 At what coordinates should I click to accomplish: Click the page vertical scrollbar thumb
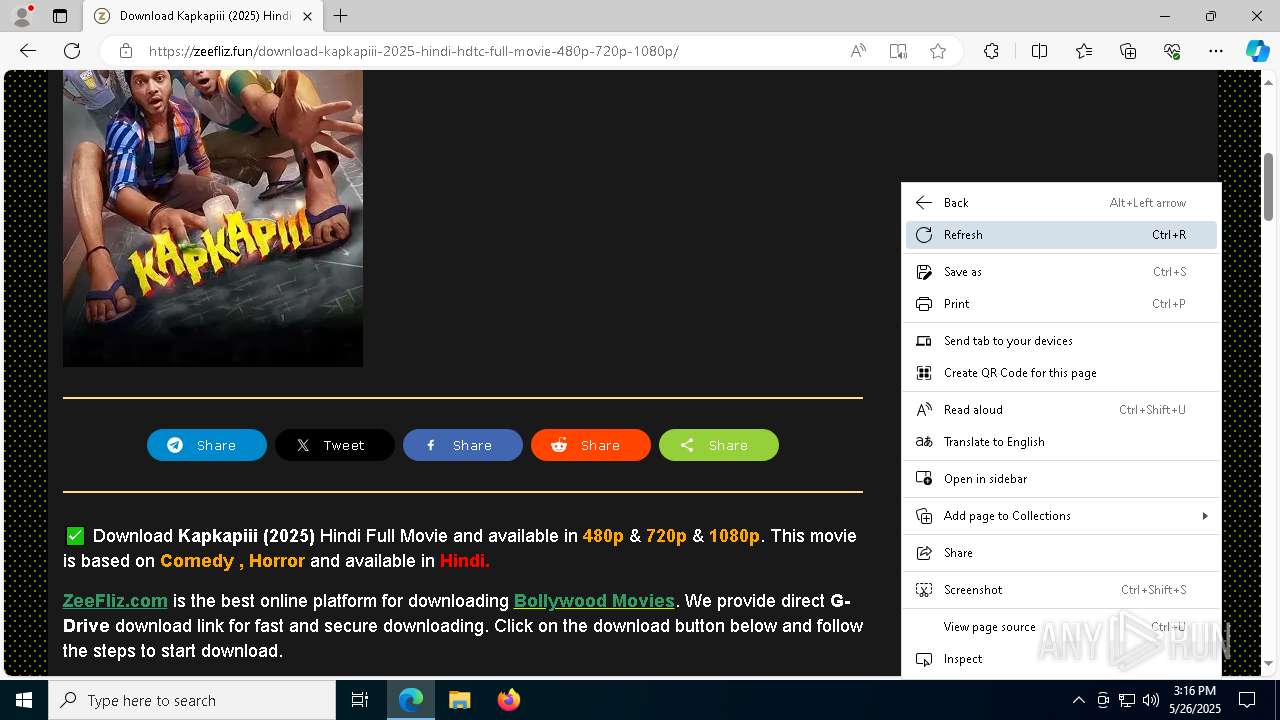pos(1269,186)
